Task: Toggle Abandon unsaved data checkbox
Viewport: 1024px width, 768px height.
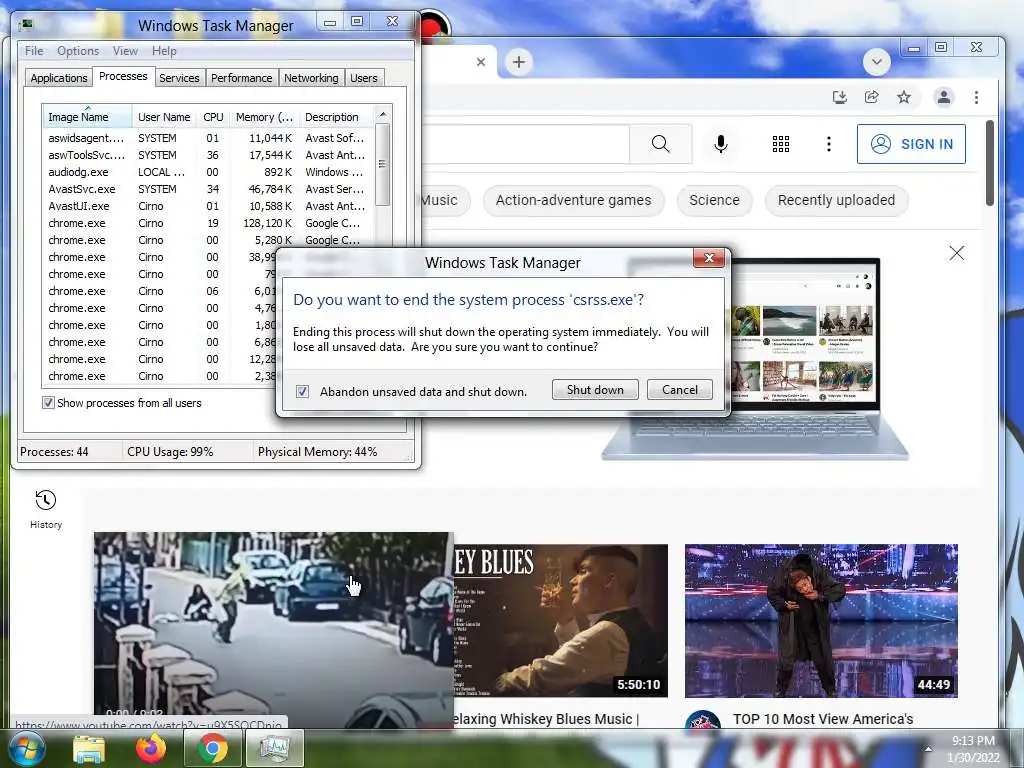Action: click(x=302, y=391)
